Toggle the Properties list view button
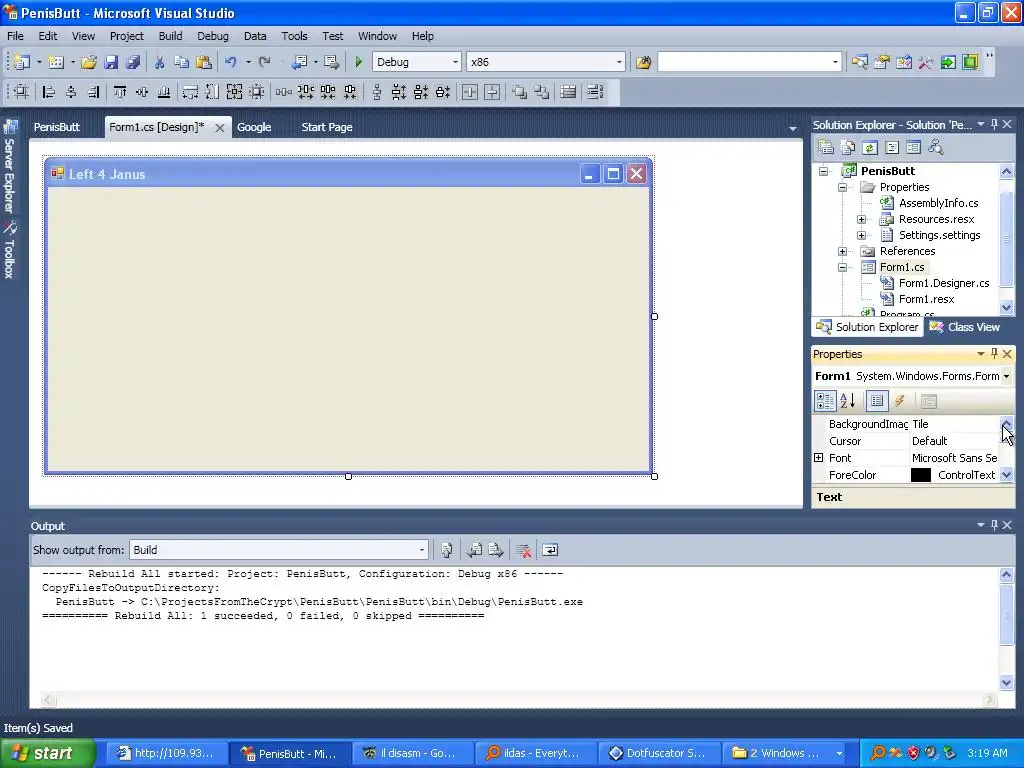Screen dimensions: 1024x768 coord(876,400)
